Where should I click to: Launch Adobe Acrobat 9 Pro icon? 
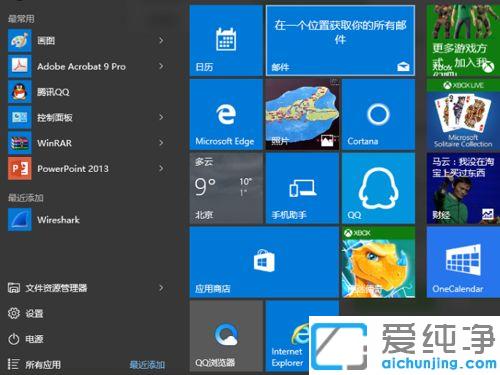click(x=20, y=66)
